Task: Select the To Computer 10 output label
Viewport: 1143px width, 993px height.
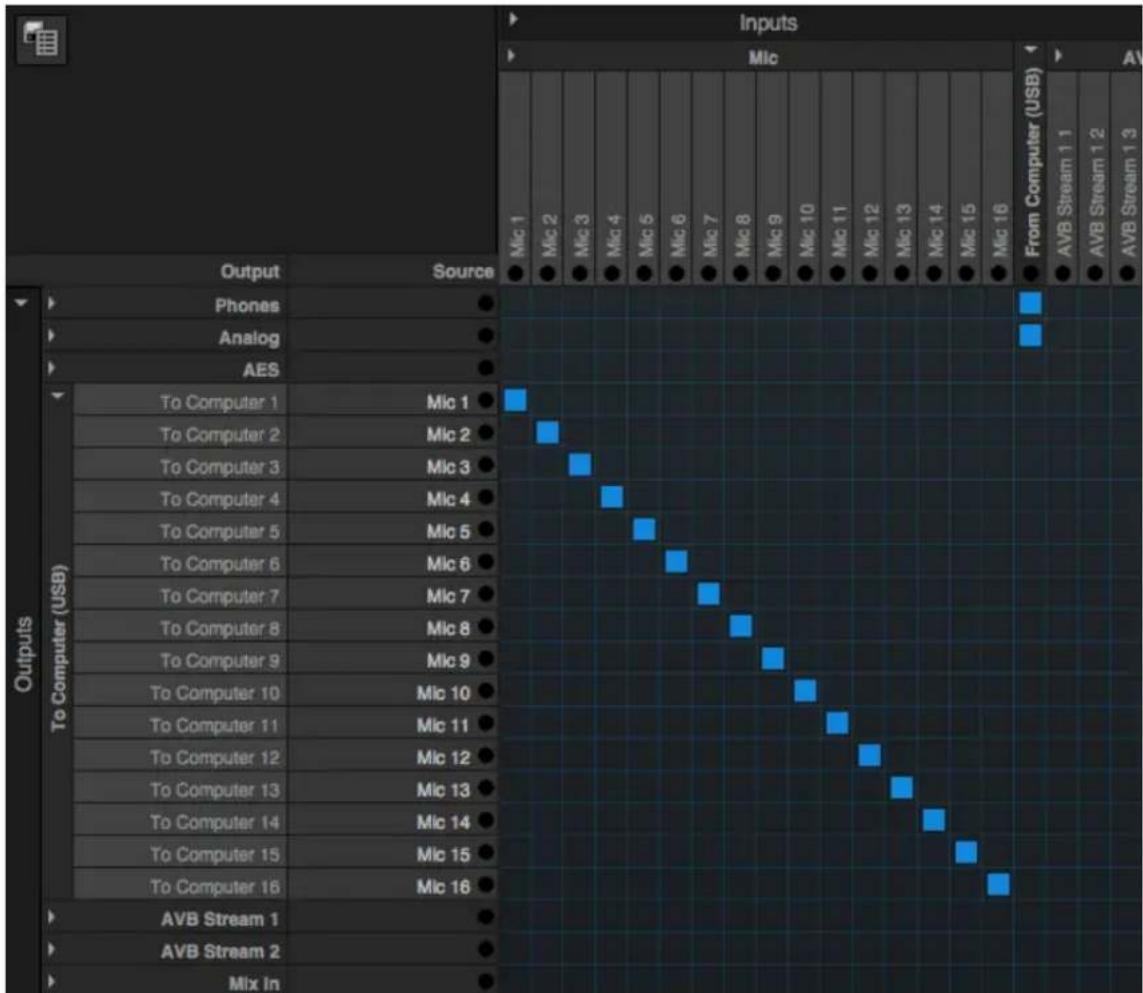Action: pyautogui.click(x=214, y=693)
